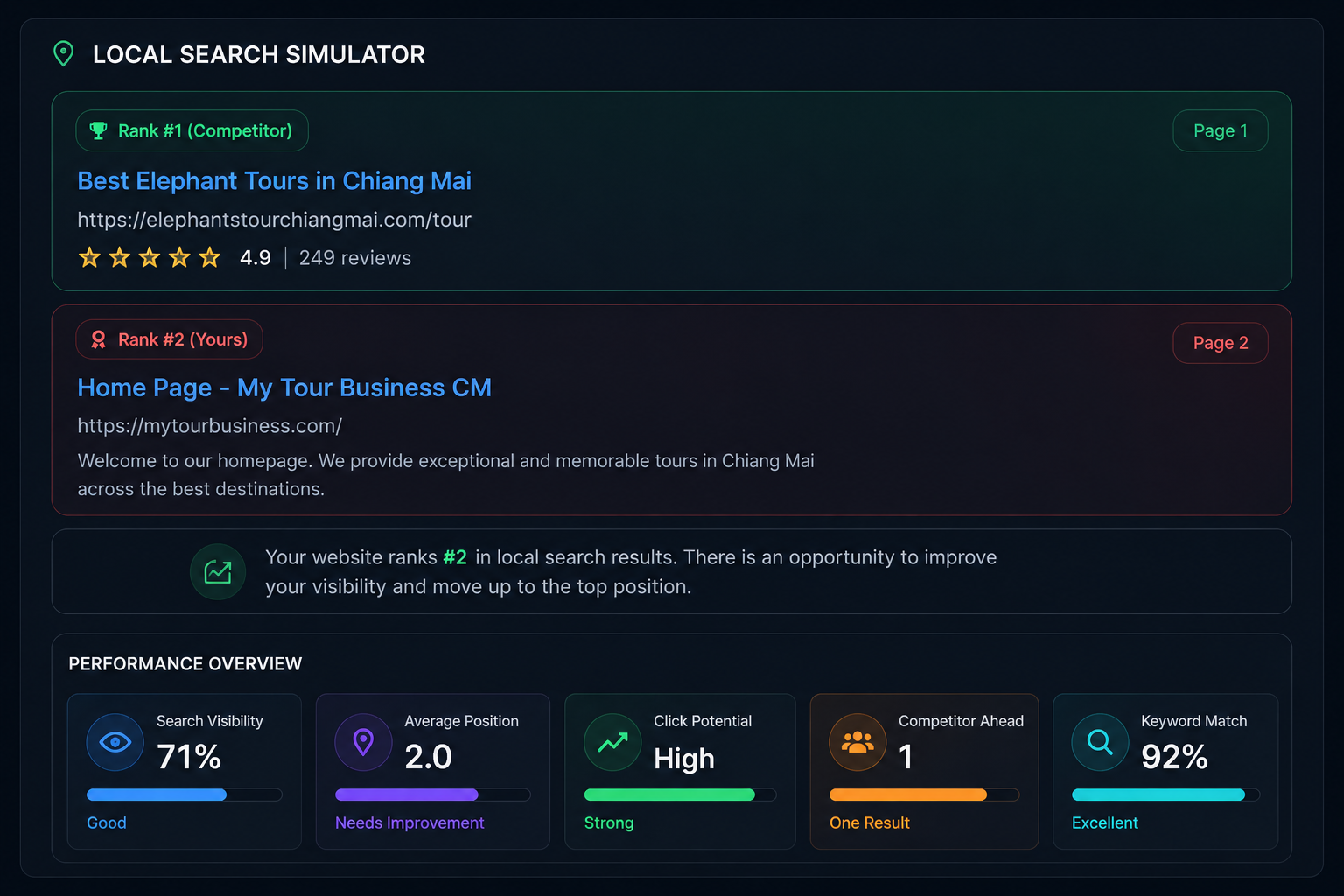Click the Keyword Match cyan progress bar
Viewport: 1344px width, 896px height.
pos(1165,794)
